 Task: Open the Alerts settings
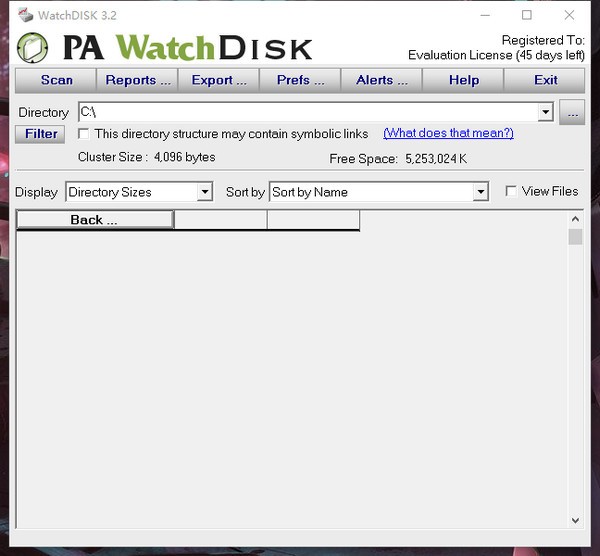382,80
